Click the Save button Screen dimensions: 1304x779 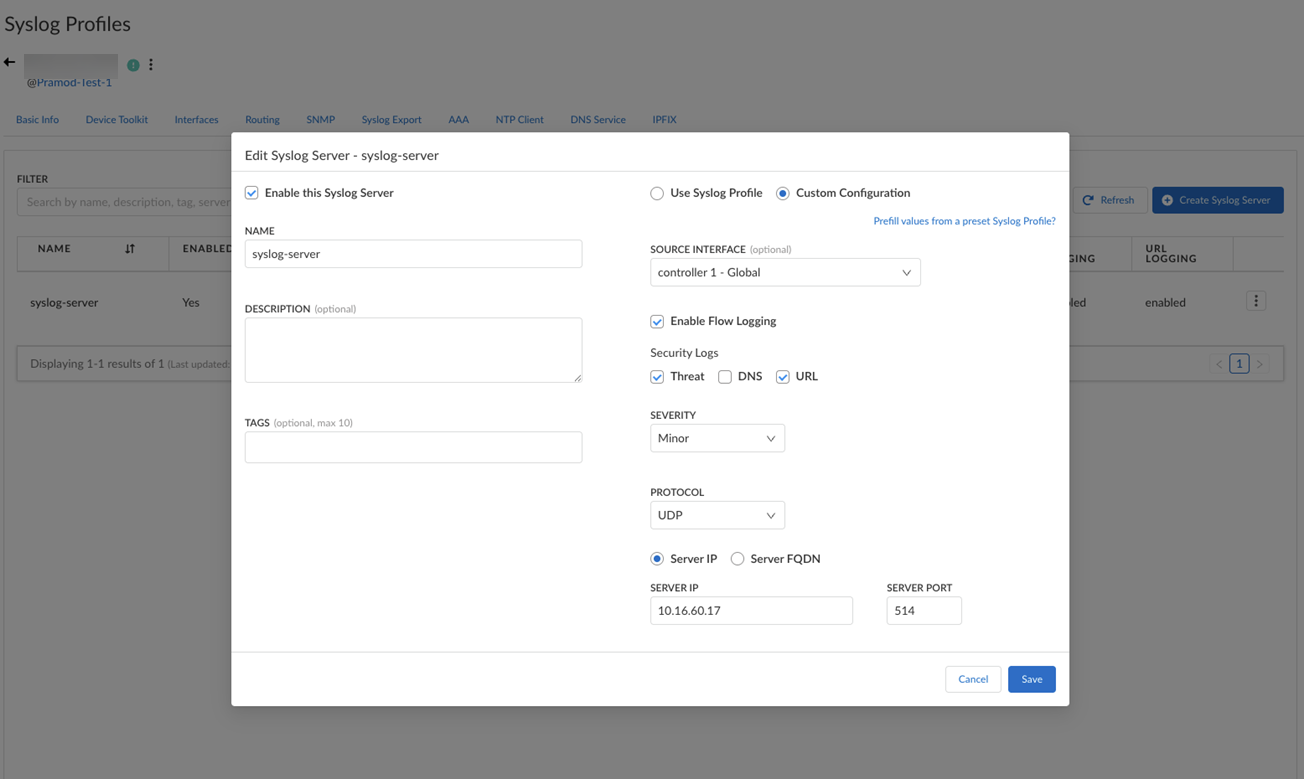pos(1031,679)
